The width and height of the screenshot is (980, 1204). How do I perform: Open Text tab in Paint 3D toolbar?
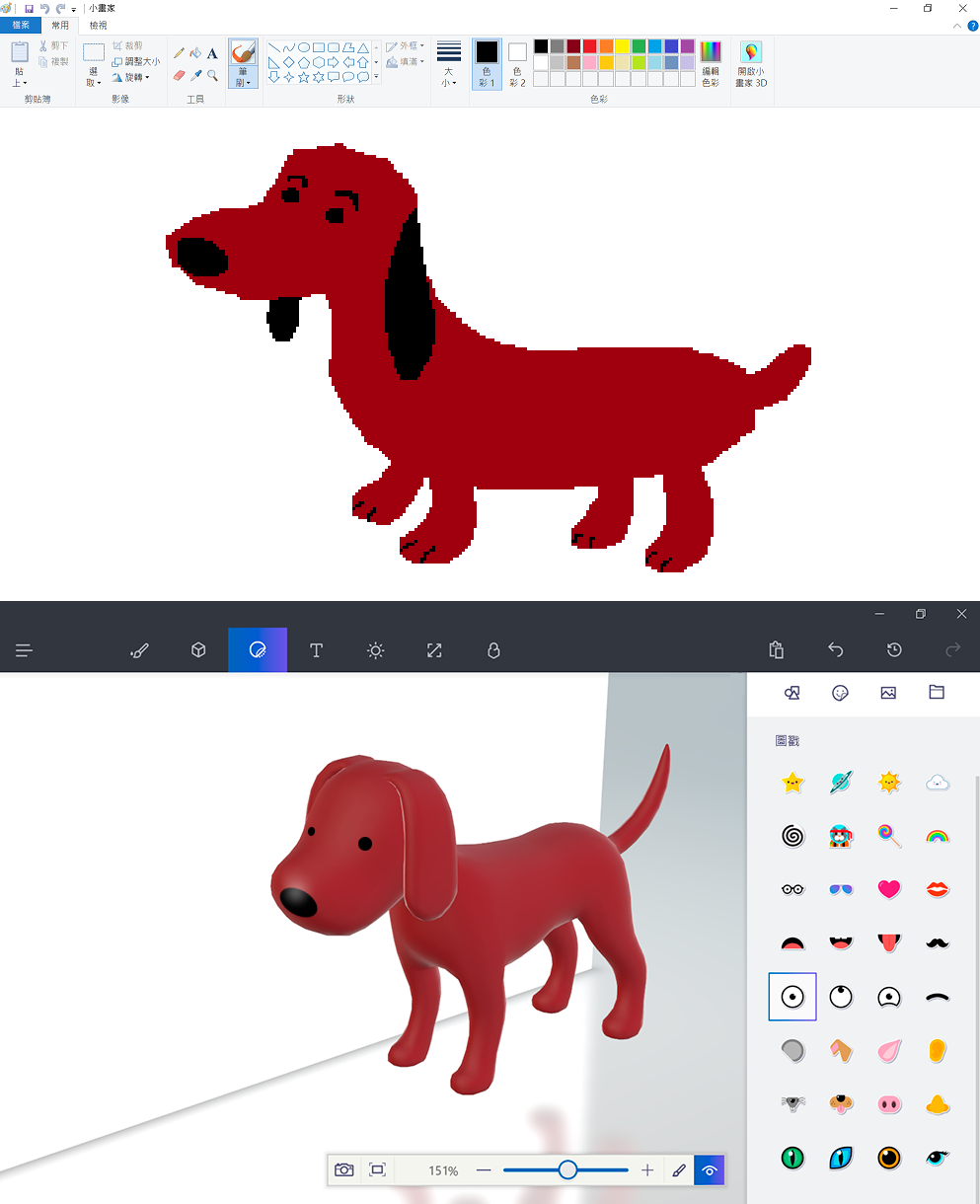[x=316, y=650]
